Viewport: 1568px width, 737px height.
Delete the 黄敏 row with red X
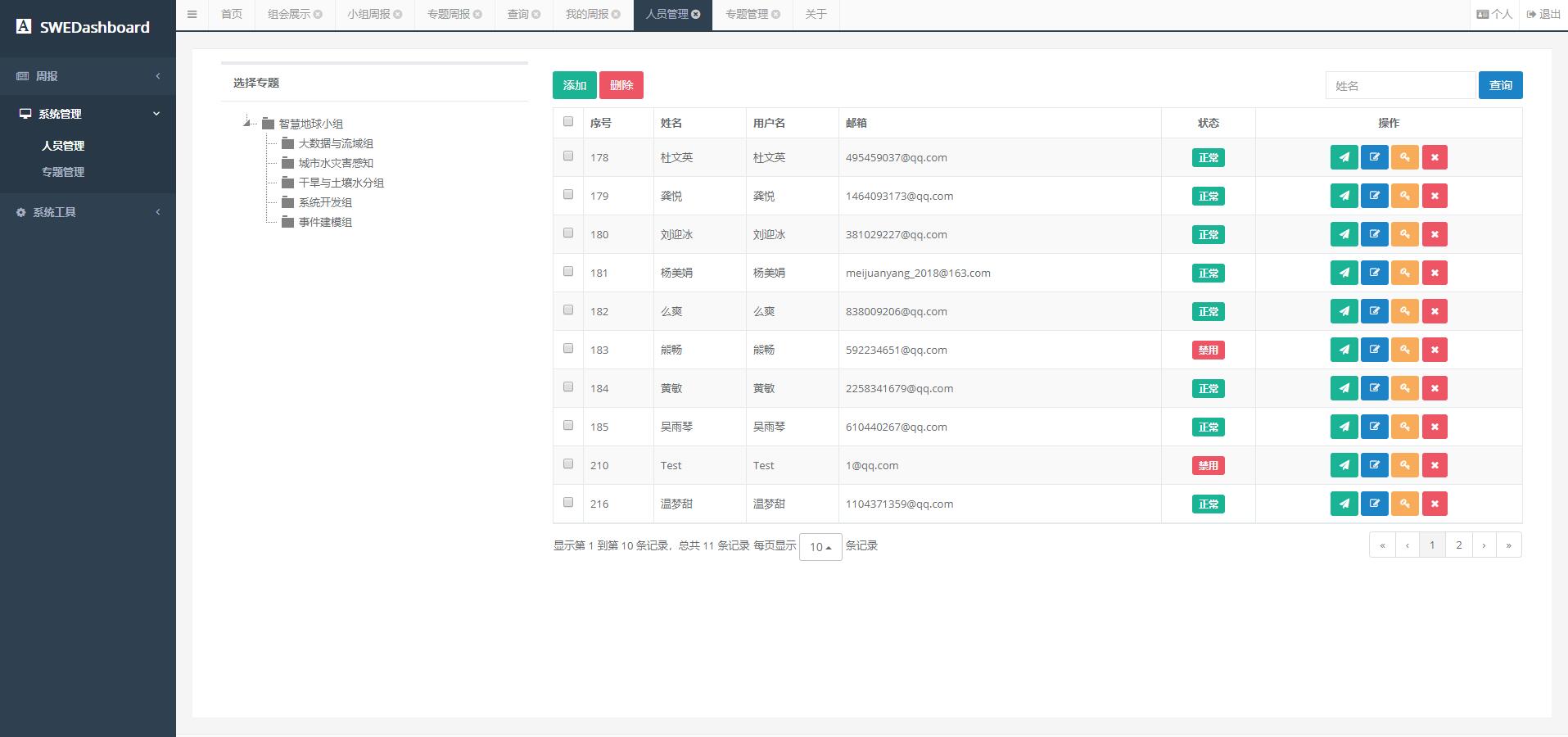click(x=1435, y=388)
